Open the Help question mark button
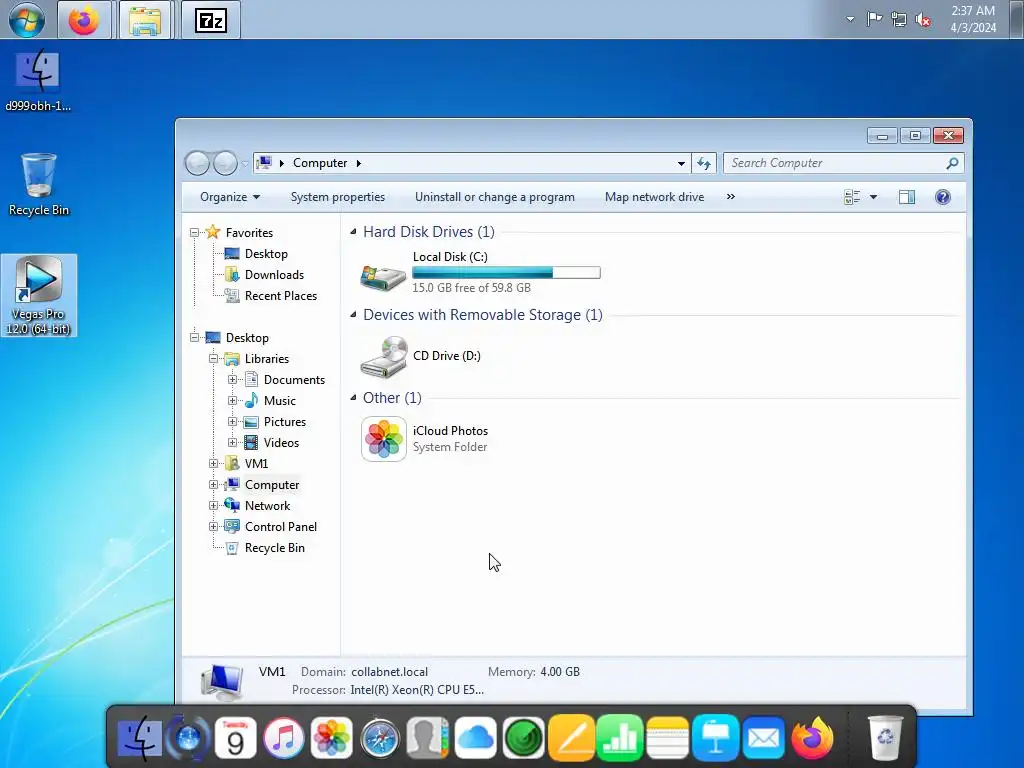The height and width of the screenshot is (768, 1024). 942,197
